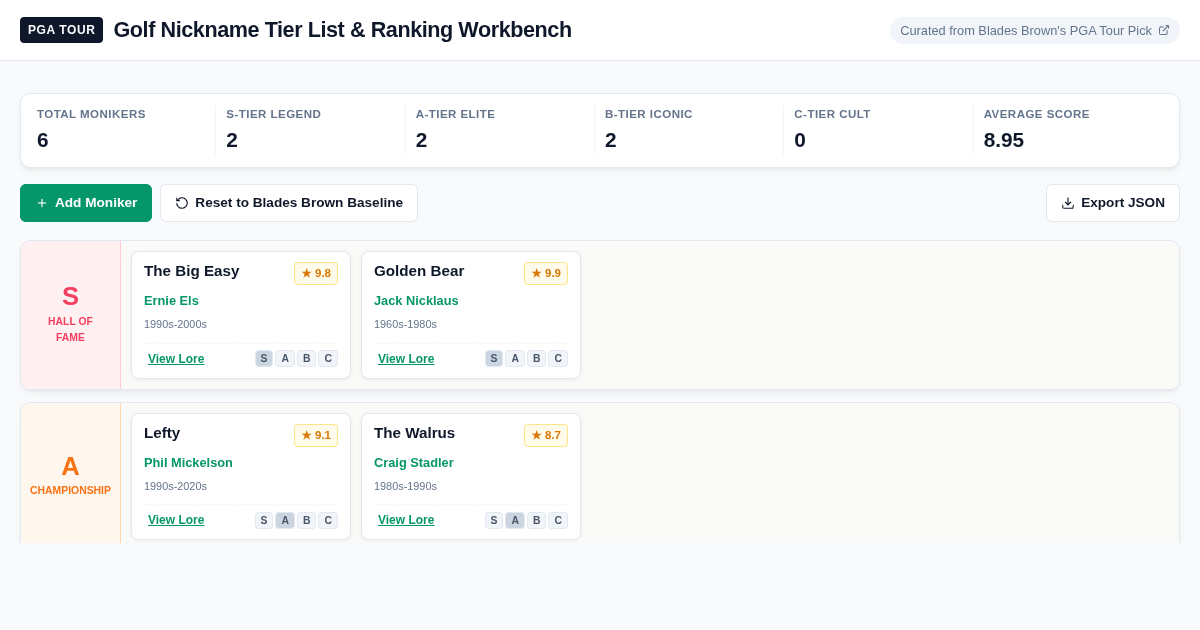The height and width of the screenshot is (630, 1200).
Task: Click player name Phil Mickelson
Action: [x=188, y=463]
